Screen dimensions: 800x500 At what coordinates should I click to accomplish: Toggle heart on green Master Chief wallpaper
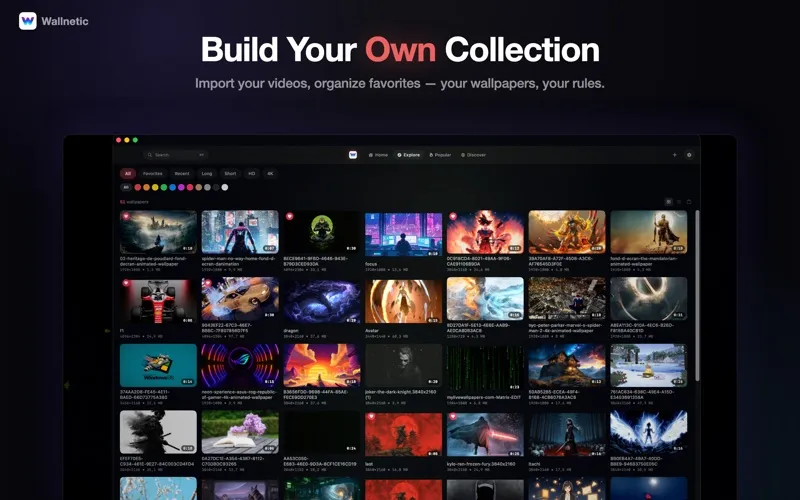point(289,216)
